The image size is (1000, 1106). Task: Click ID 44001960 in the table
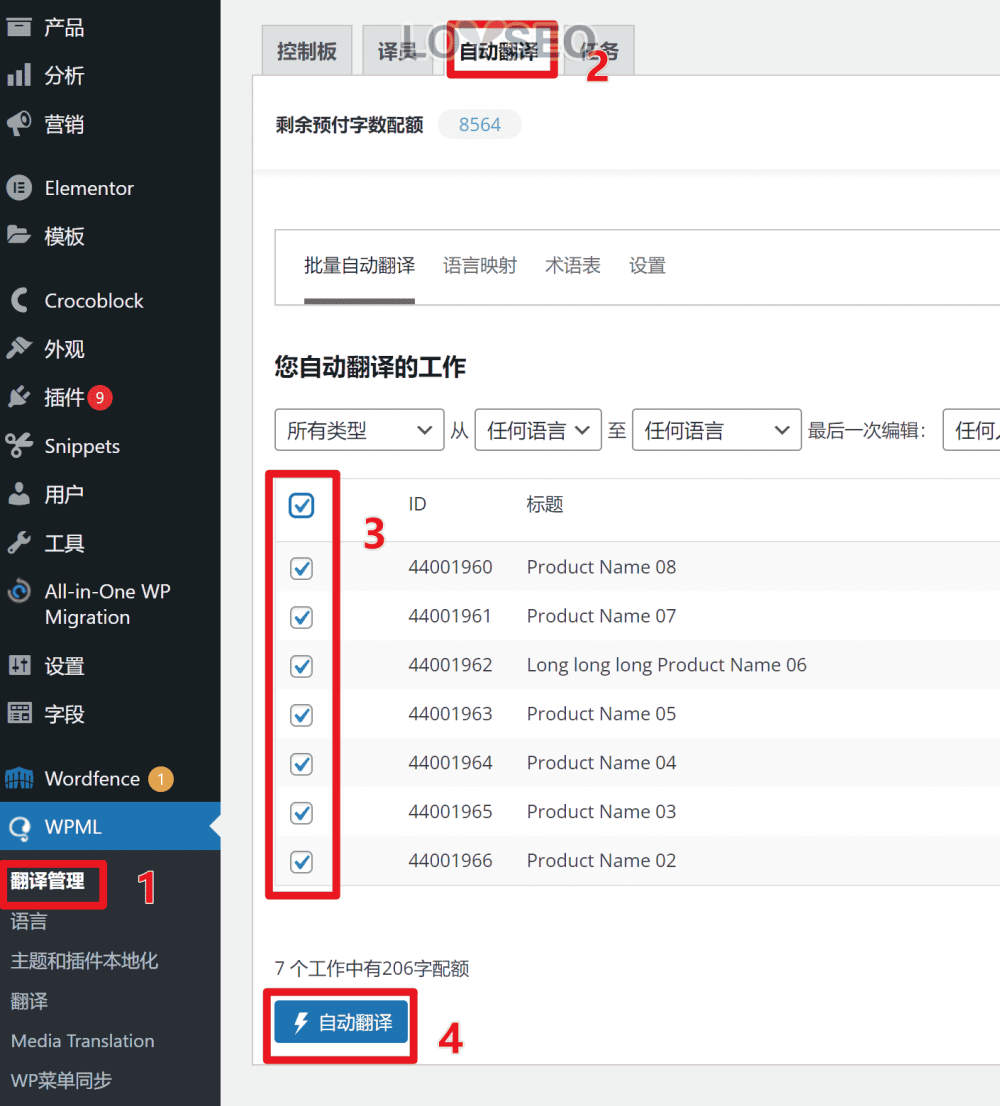point(450,567)
